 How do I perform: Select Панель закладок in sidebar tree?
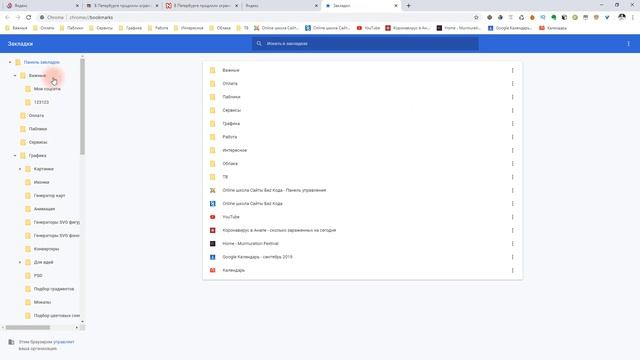coord(42,62)
